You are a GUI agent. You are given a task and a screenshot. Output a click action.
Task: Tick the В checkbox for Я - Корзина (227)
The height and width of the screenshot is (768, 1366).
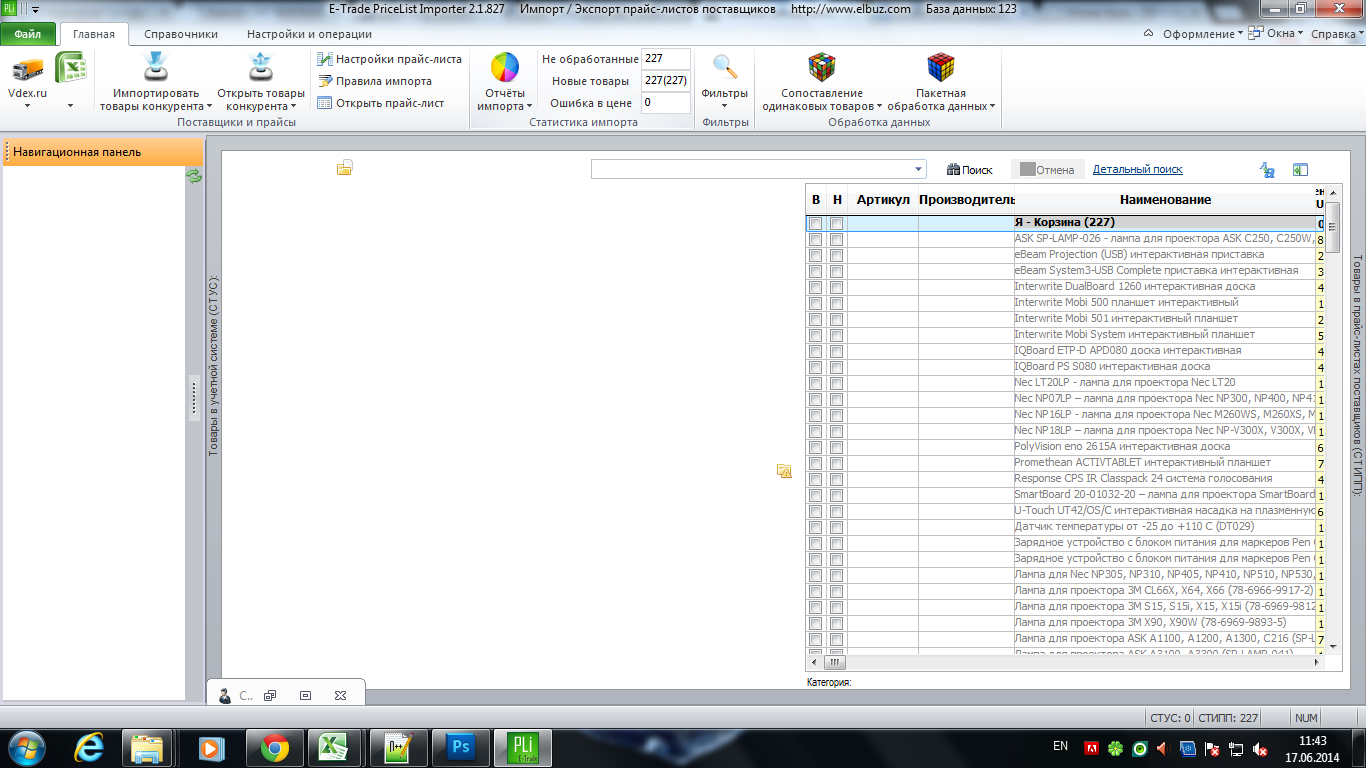[815, 223]
